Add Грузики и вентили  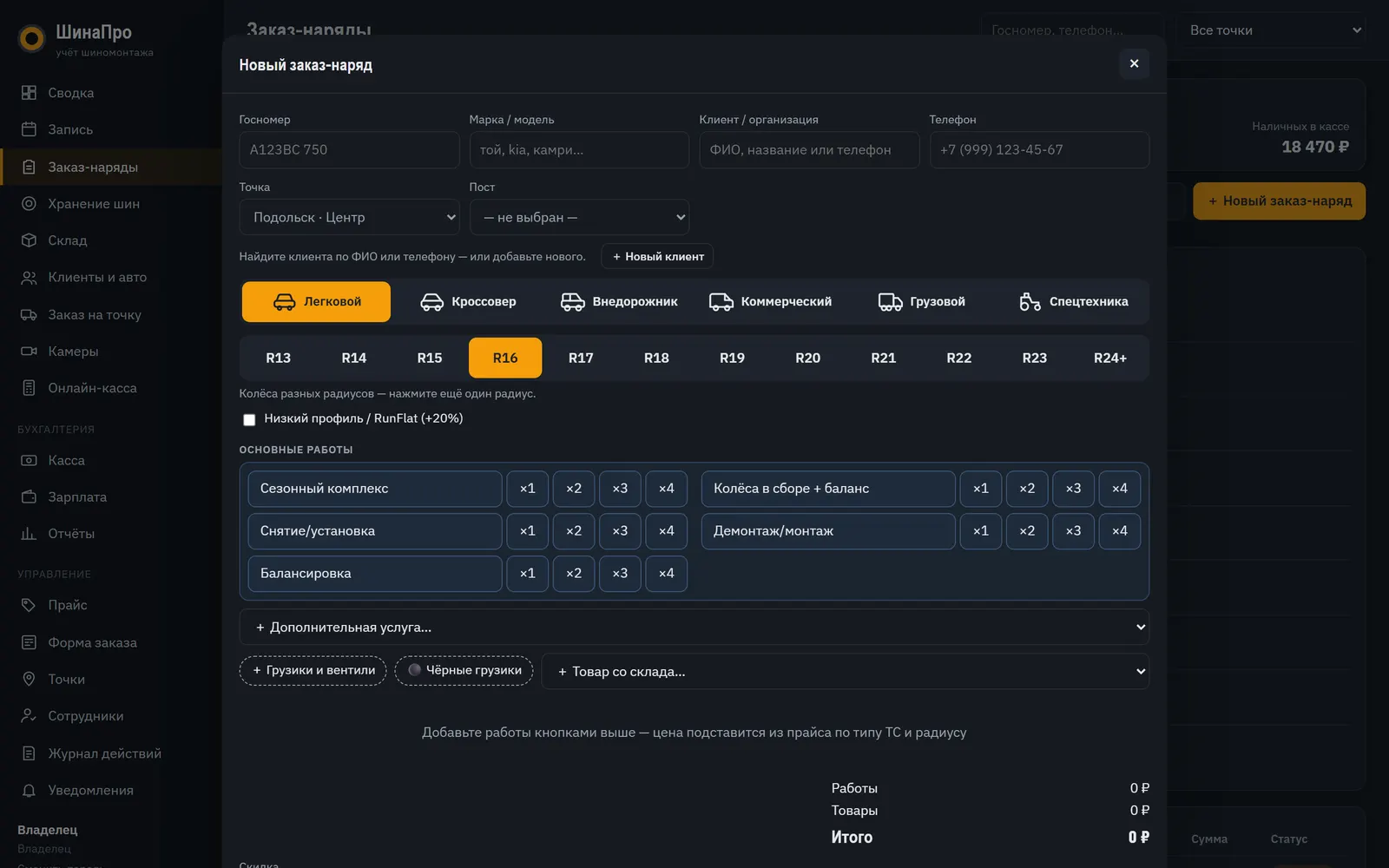pyautogui.click(x=313, y=671)
